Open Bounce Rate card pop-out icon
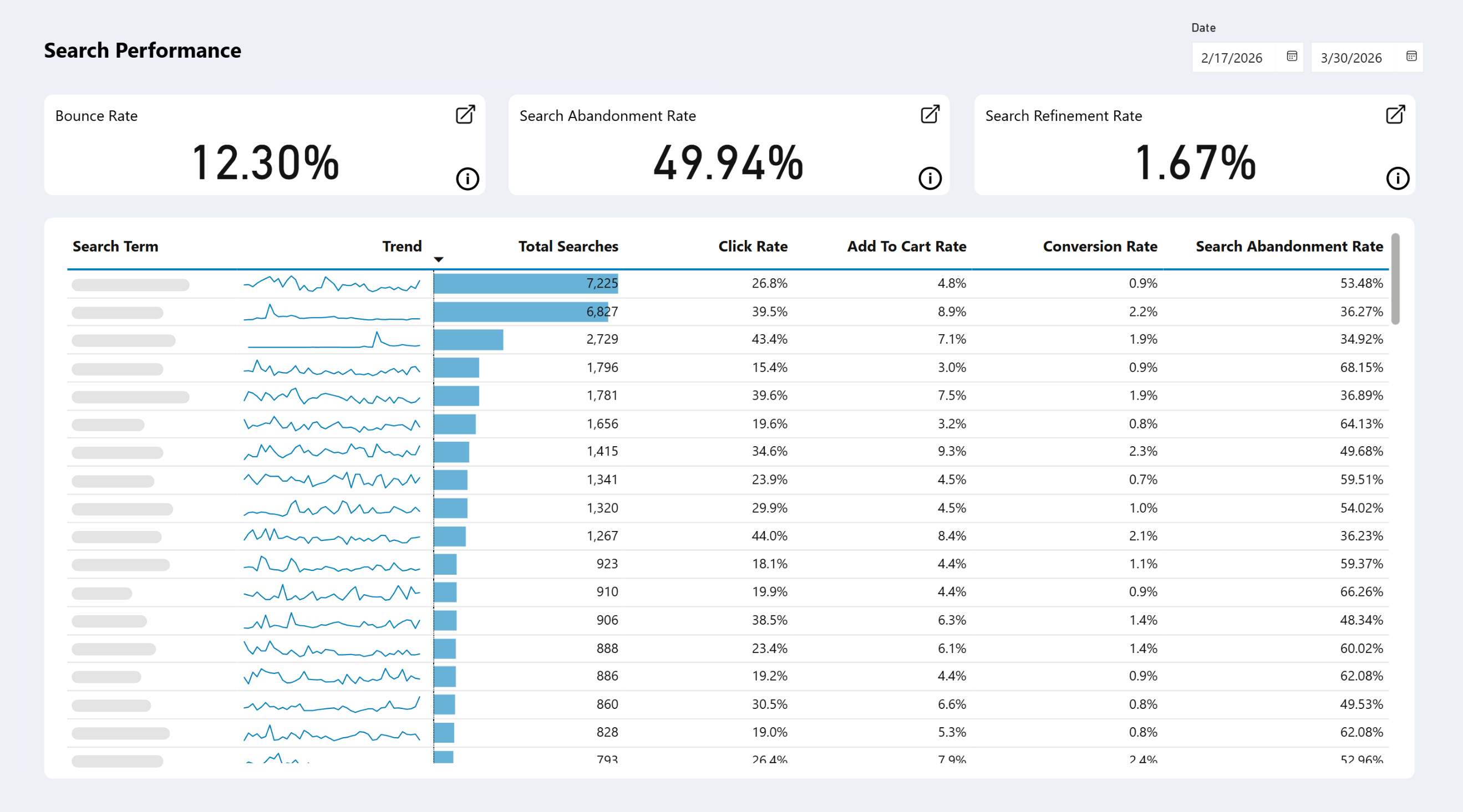1463x812 pixels. coord(465,115)
